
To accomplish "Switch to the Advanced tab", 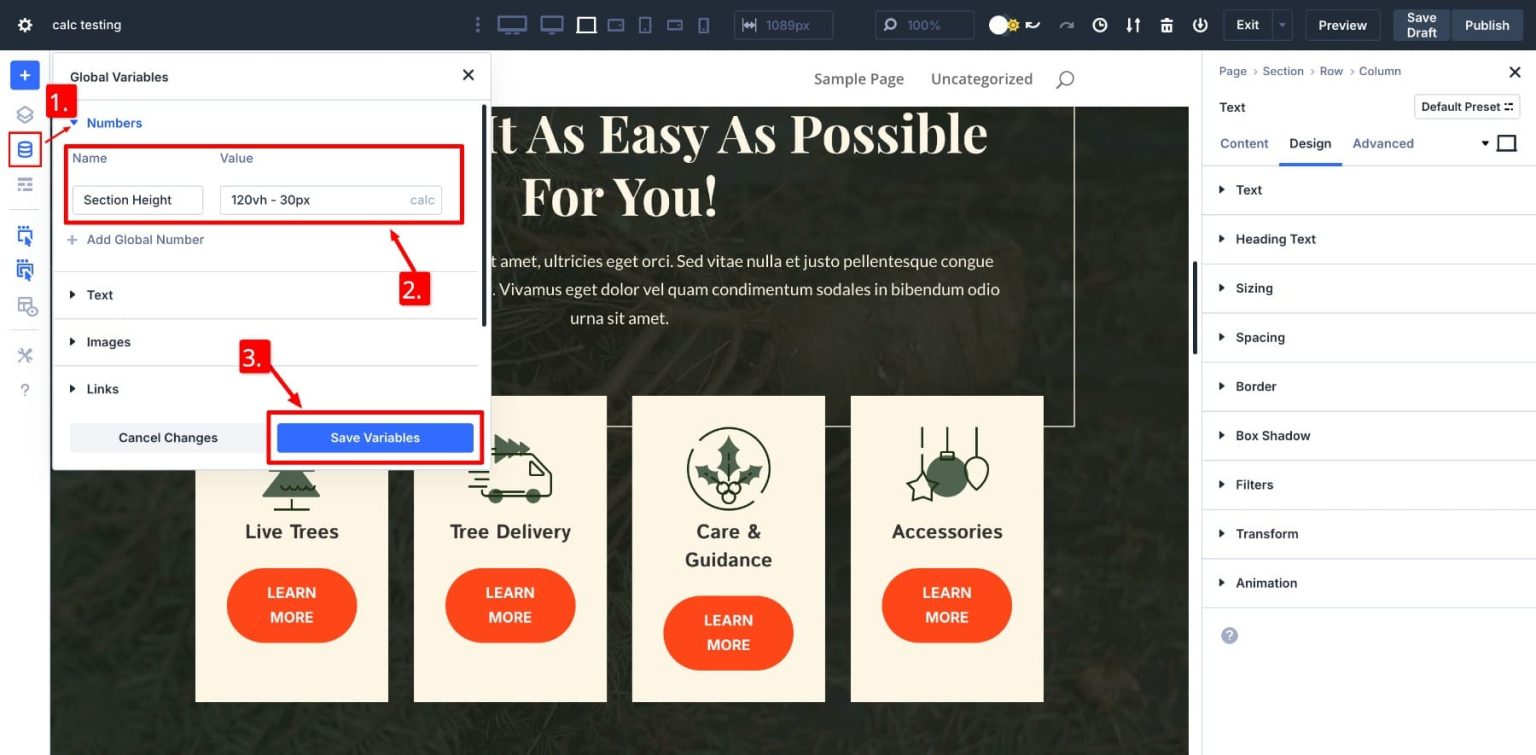I will pos(1383,143).
